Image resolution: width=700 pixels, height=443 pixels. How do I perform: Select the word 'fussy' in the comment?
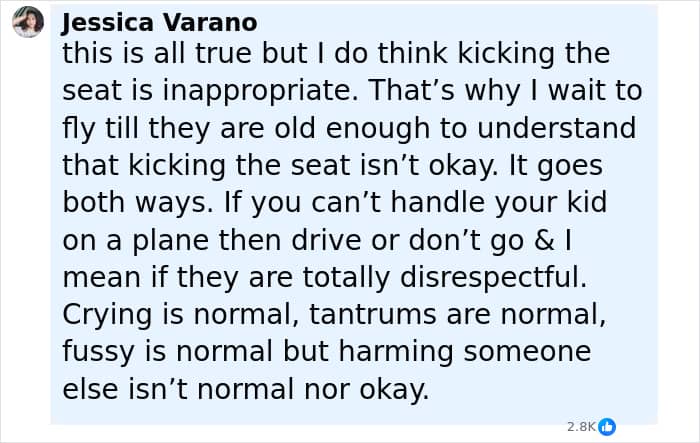tap(98, 352)
